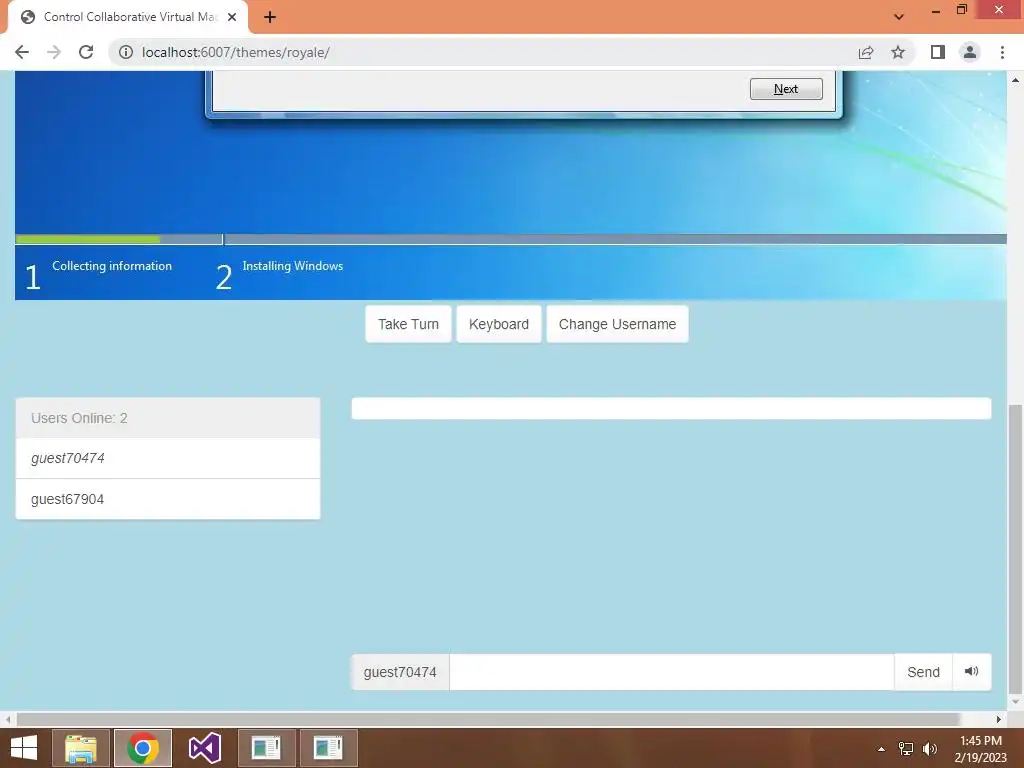Open File Explorer from taskbar
1024x768 pixels.
pyautogui.click(x=81, y=748)
